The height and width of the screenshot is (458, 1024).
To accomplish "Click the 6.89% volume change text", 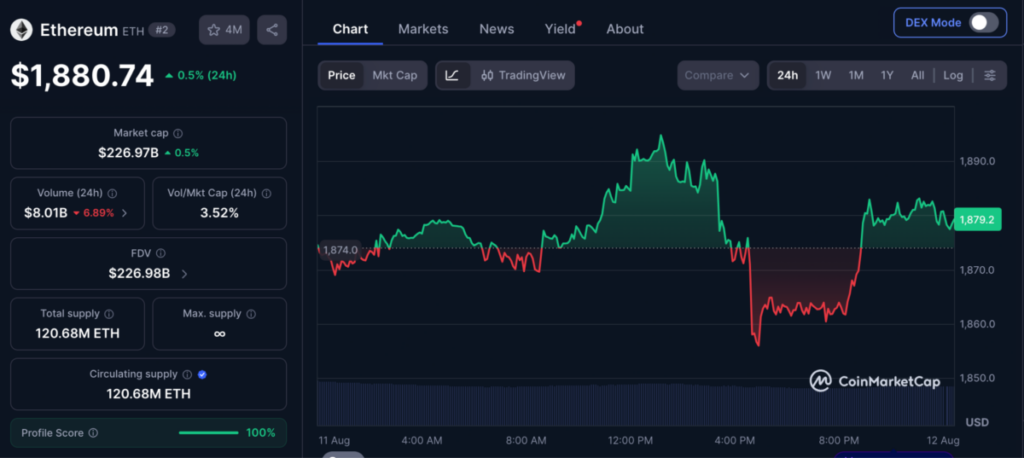I will pos(98,213).
